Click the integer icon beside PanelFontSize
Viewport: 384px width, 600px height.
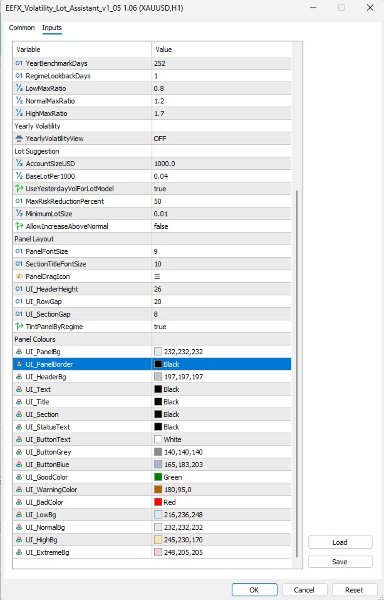pyautogui.click(x=19, y=251)
